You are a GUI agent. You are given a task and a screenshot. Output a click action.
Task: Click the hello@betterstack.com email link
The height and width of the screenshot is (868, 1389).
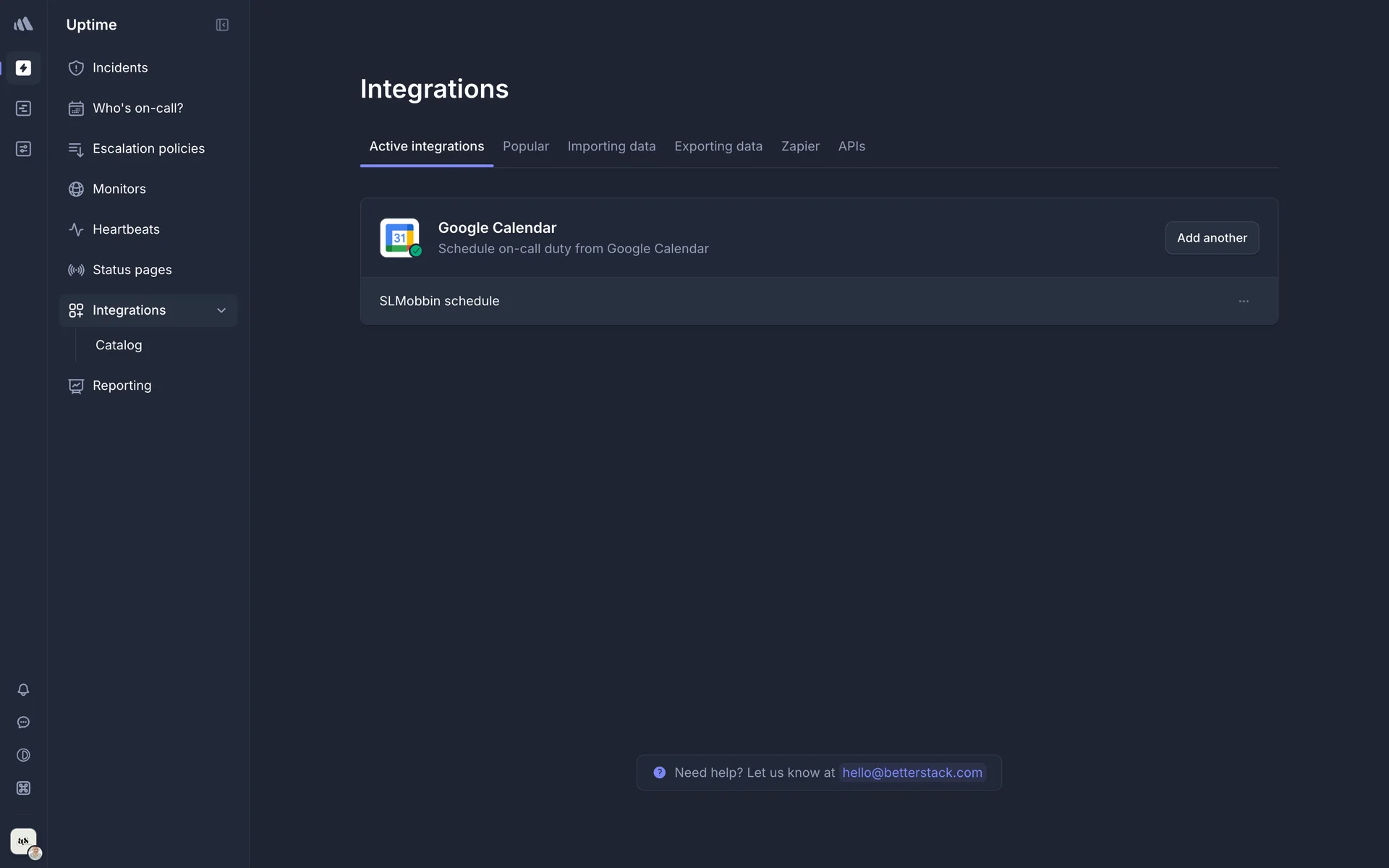912,773
